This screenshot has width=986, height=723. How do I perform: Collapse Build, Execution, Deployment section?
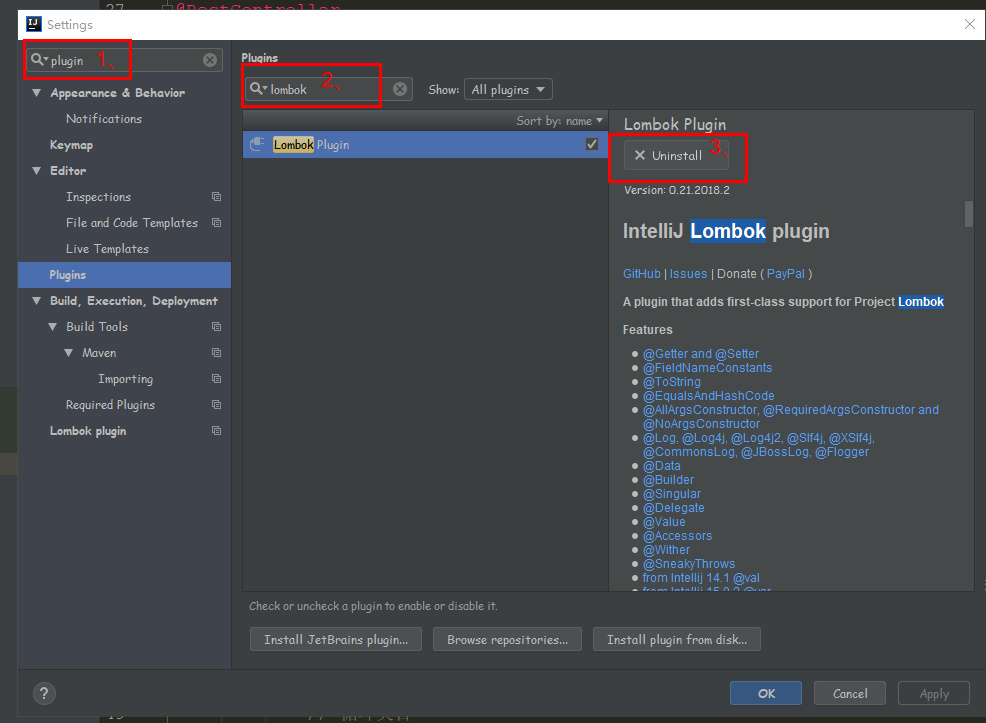click(36, 301)
